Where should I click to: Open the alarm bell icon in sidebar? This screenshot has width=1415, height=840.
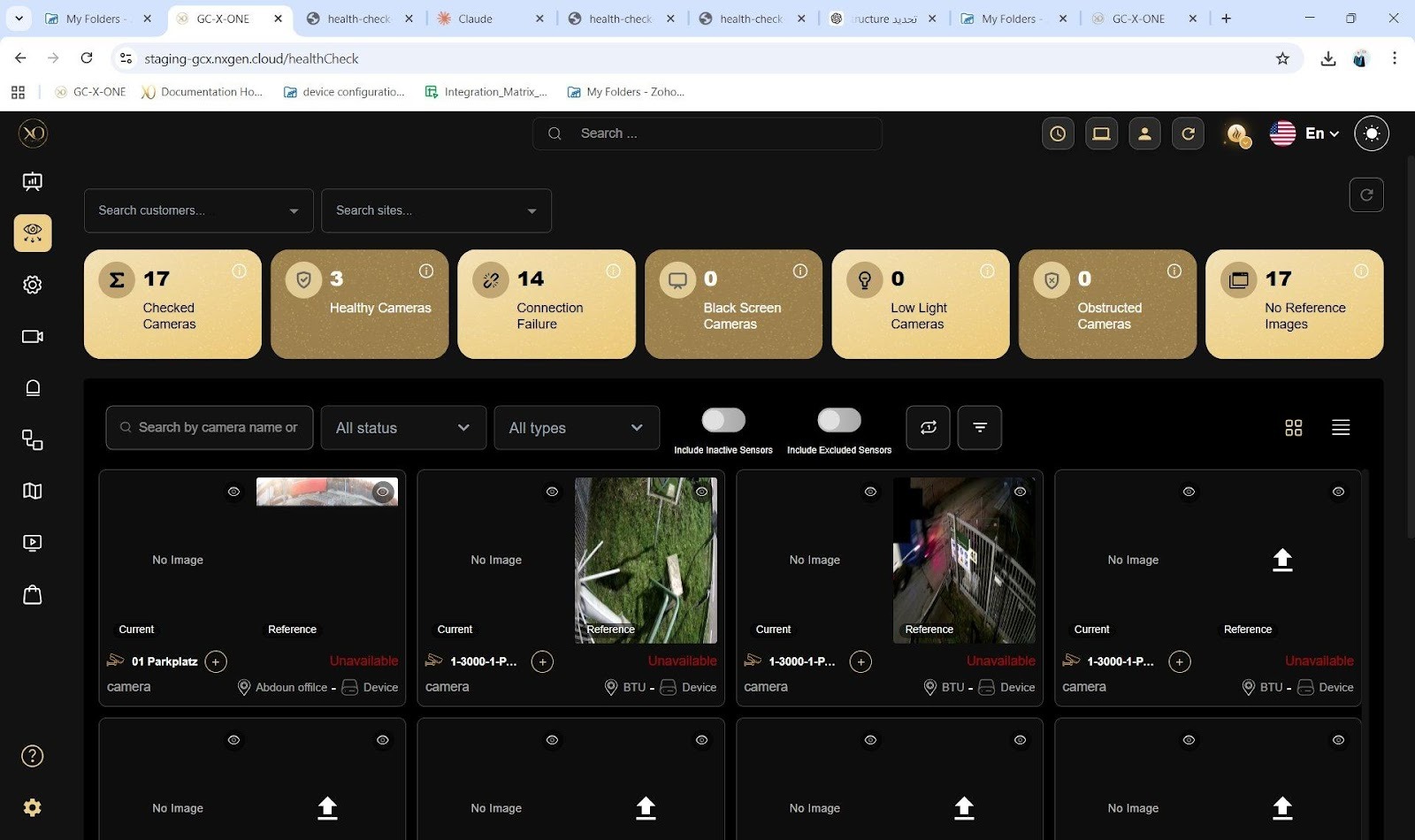tap(33, 388)
